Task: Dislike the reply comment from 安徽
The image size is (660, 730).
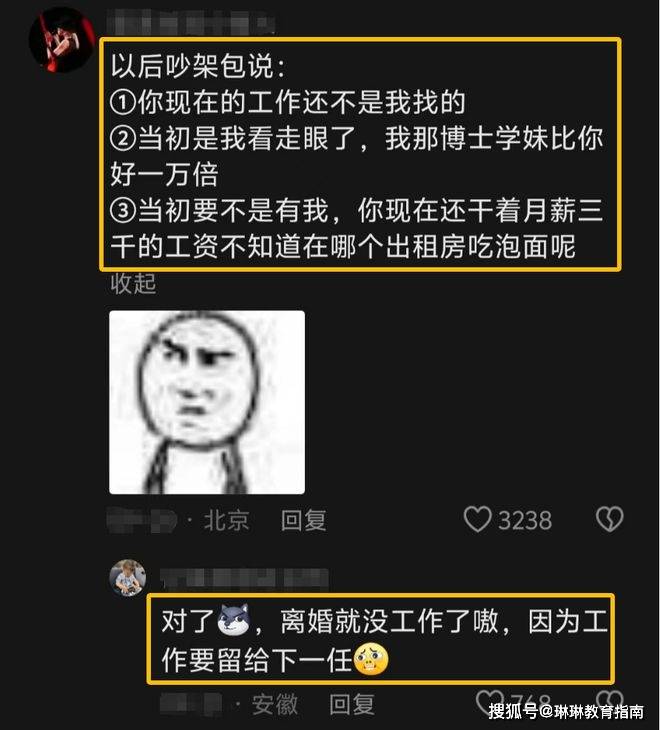Action: [x=610, y=702]
